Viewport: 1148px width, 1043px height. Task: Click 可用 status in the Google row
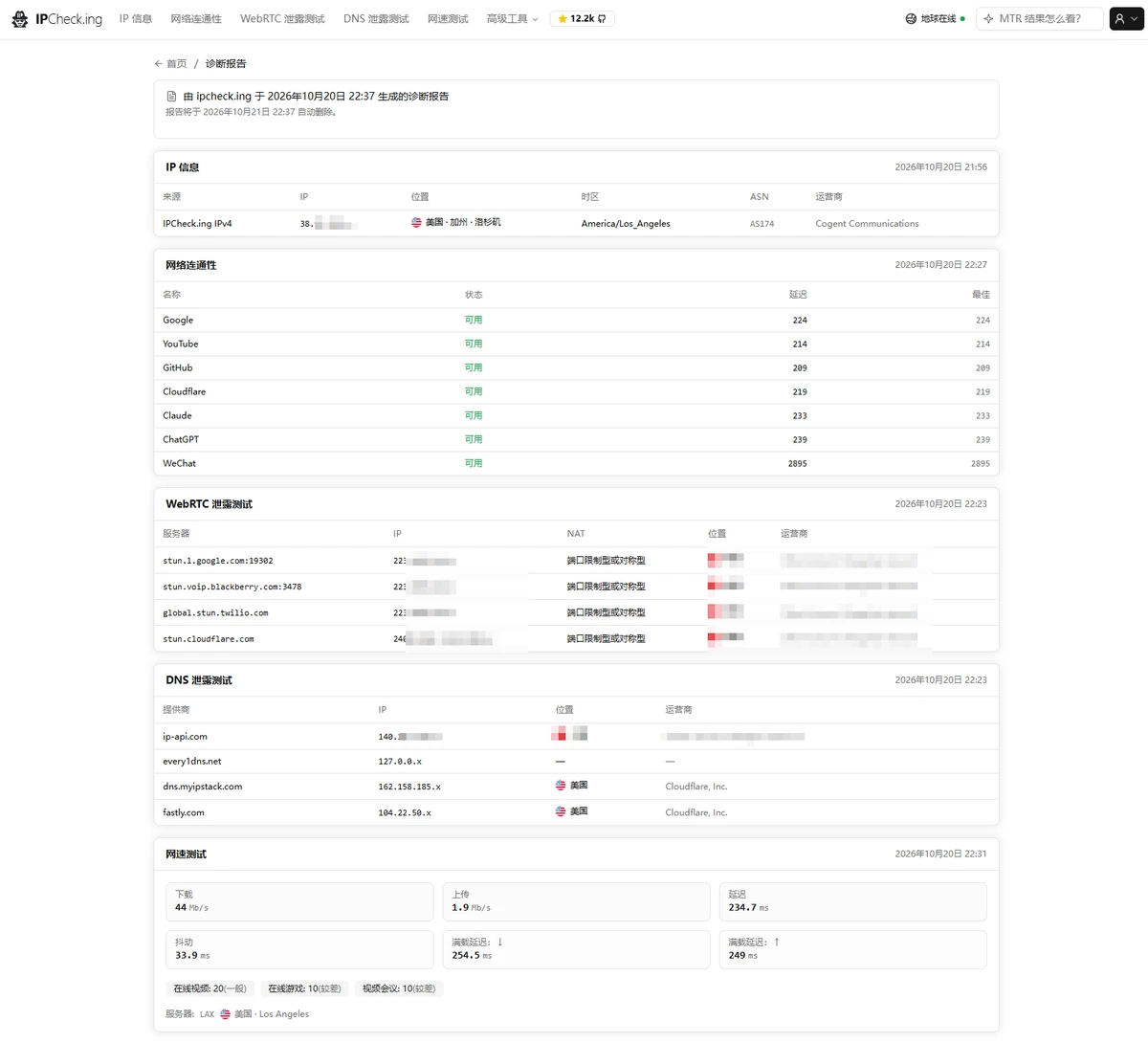(474, 321)
